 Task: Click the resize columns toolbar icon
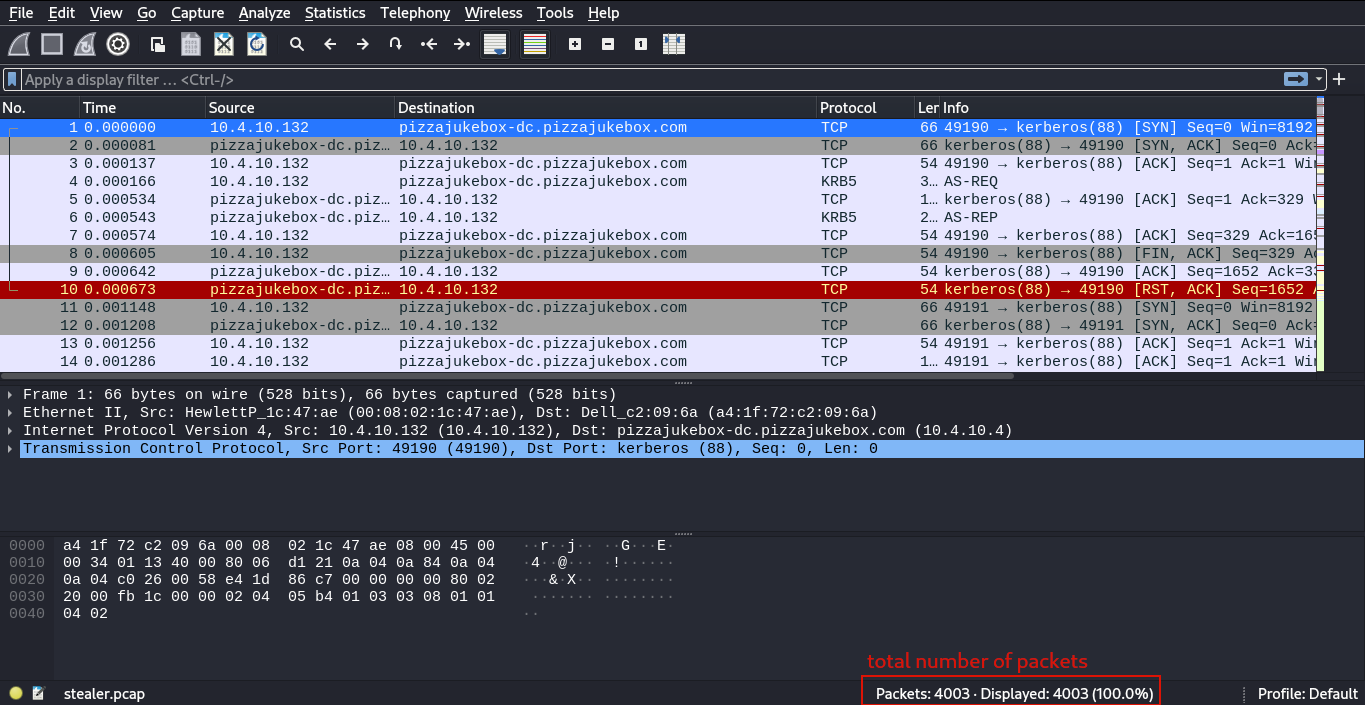674,44
